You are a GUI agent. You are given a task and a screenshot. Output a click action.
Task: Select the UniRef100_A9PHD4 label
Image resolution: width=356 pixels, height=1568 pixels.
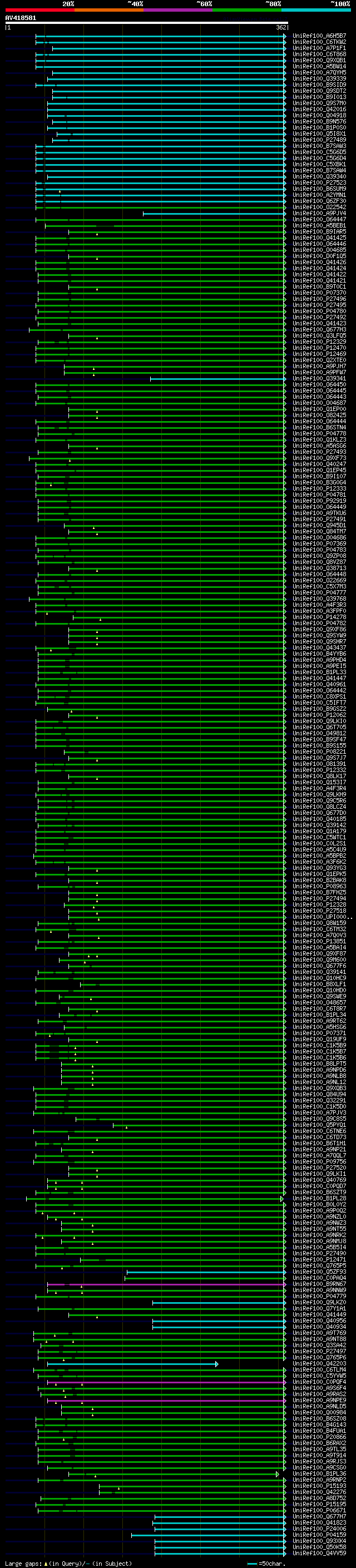click(319, 659)
